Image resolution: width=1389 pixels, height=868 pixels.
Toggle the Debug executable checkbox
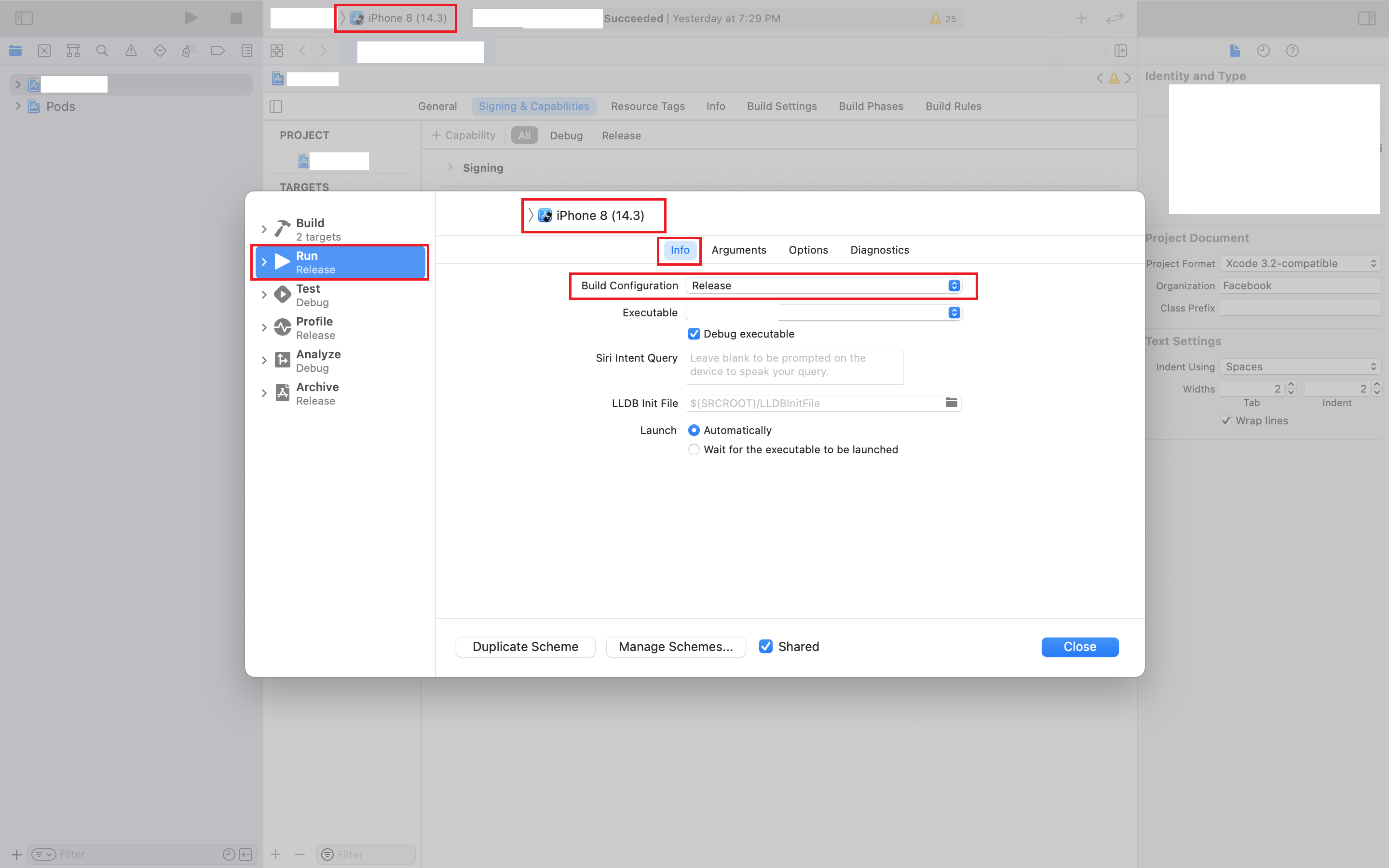[x=694, y=334]
